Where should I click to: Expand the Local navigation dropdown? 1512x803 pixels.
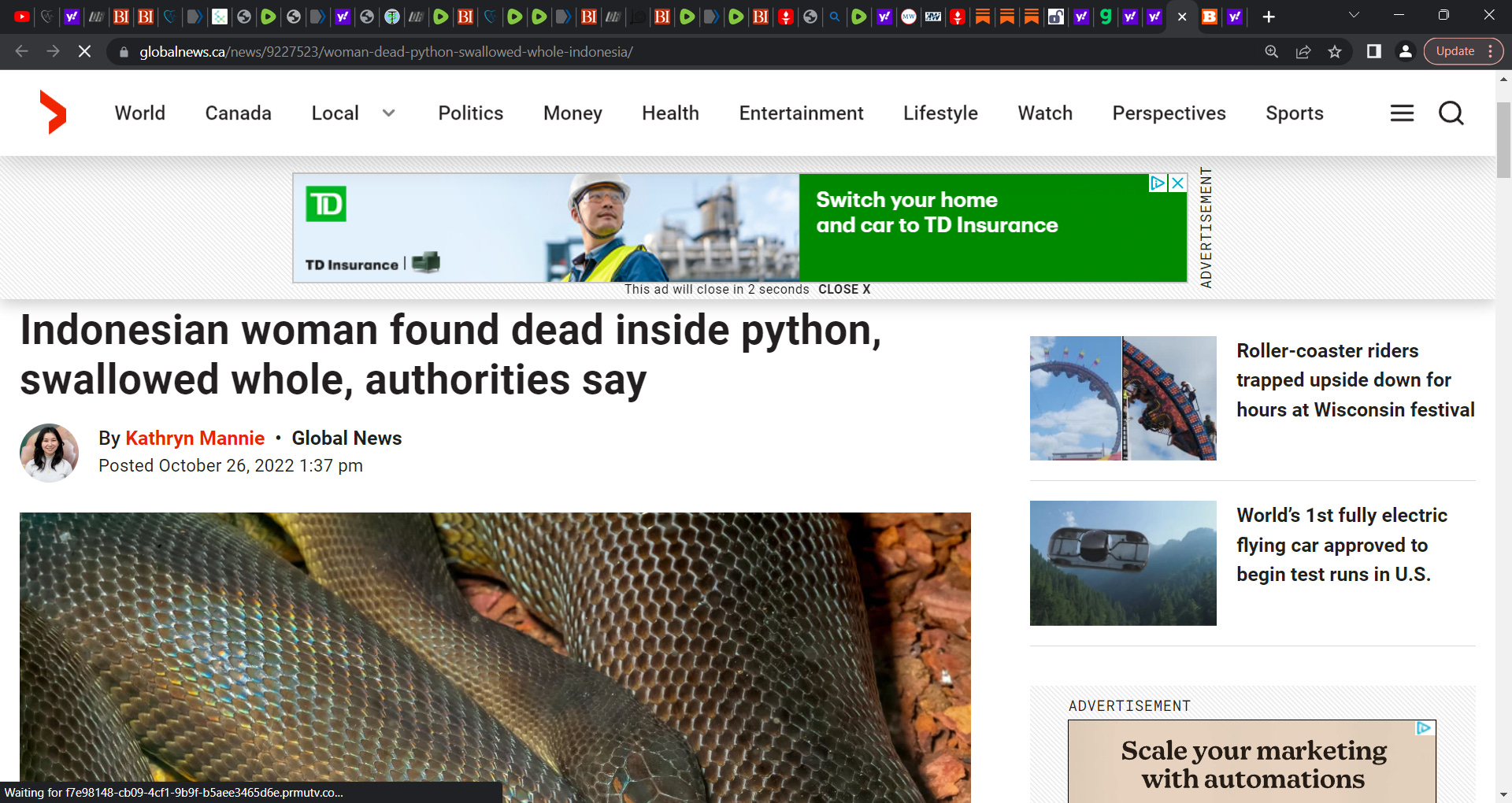pos(389,113)
